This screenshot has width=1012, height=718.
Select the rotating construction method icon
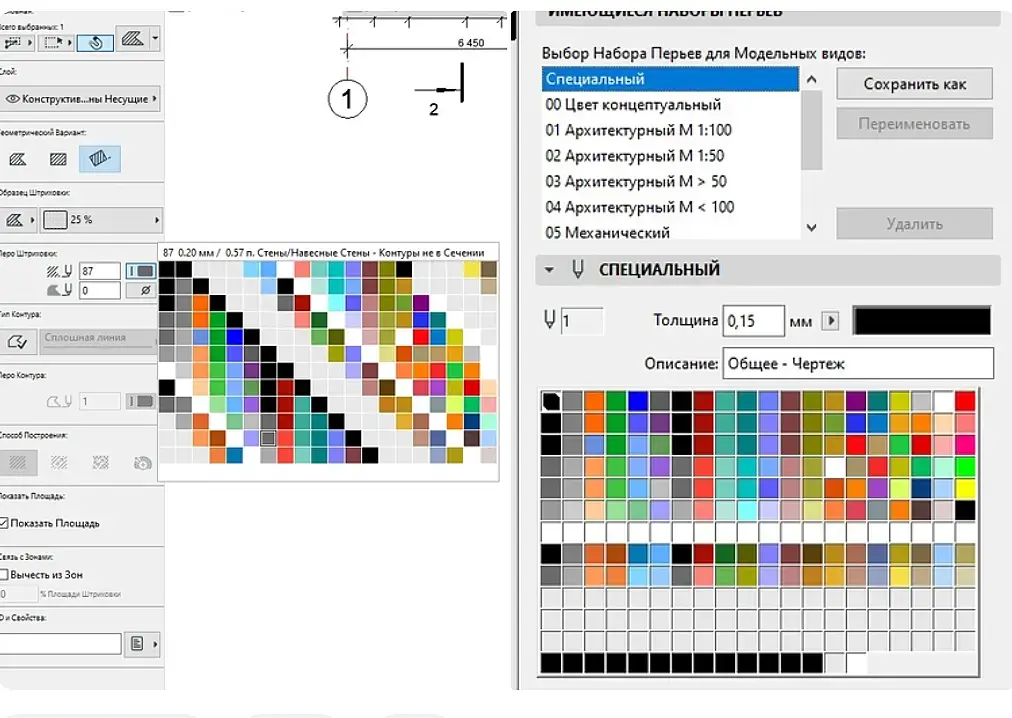click(142, 463)
